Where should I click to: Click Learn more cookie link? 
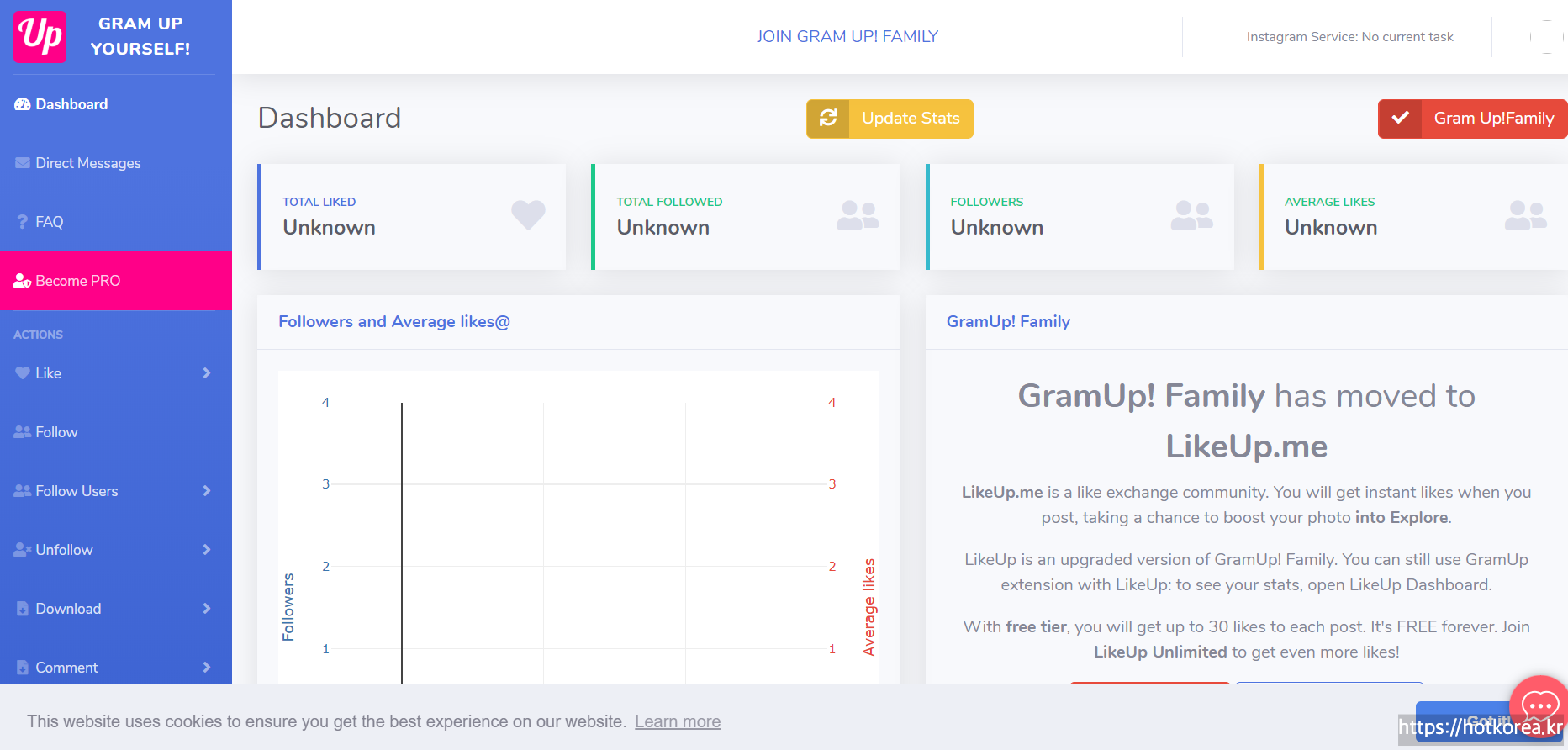[x=678, y=721]
